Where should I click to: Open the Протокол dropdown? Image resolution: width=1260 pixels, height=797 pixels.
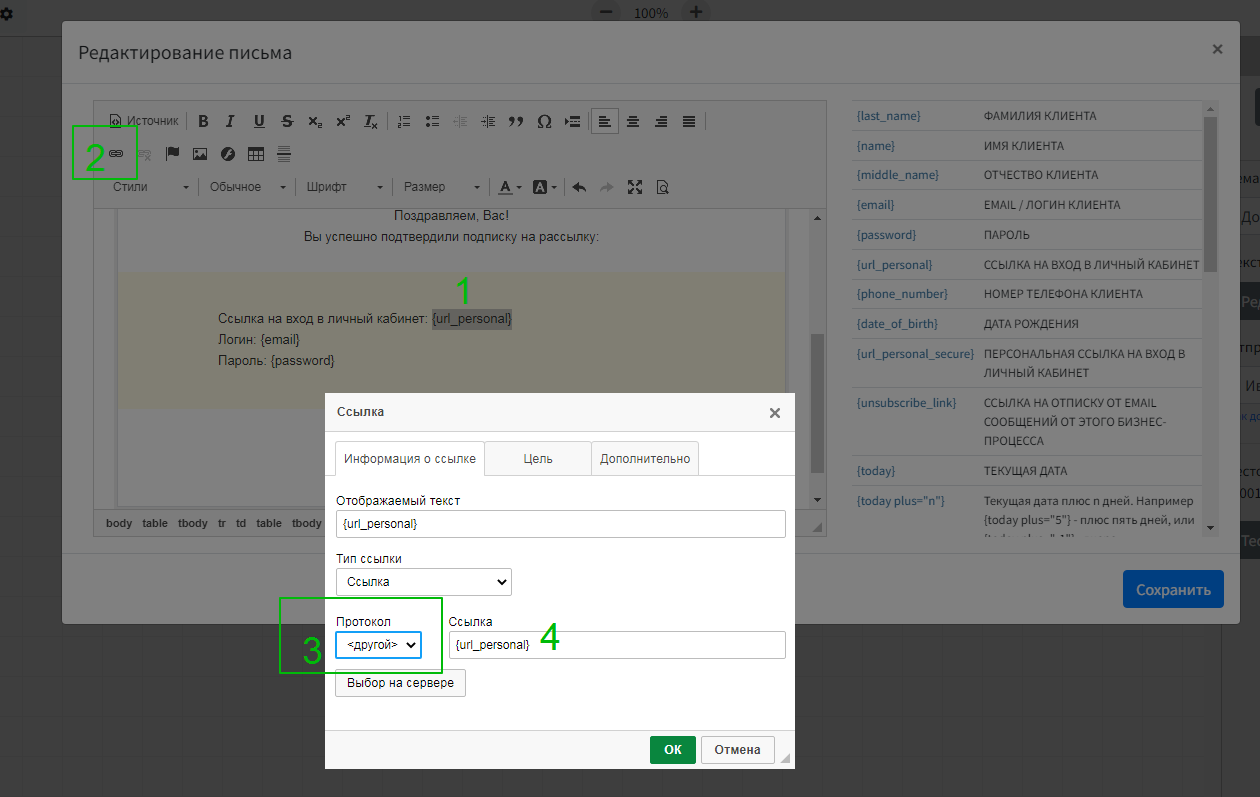[379, 645]
